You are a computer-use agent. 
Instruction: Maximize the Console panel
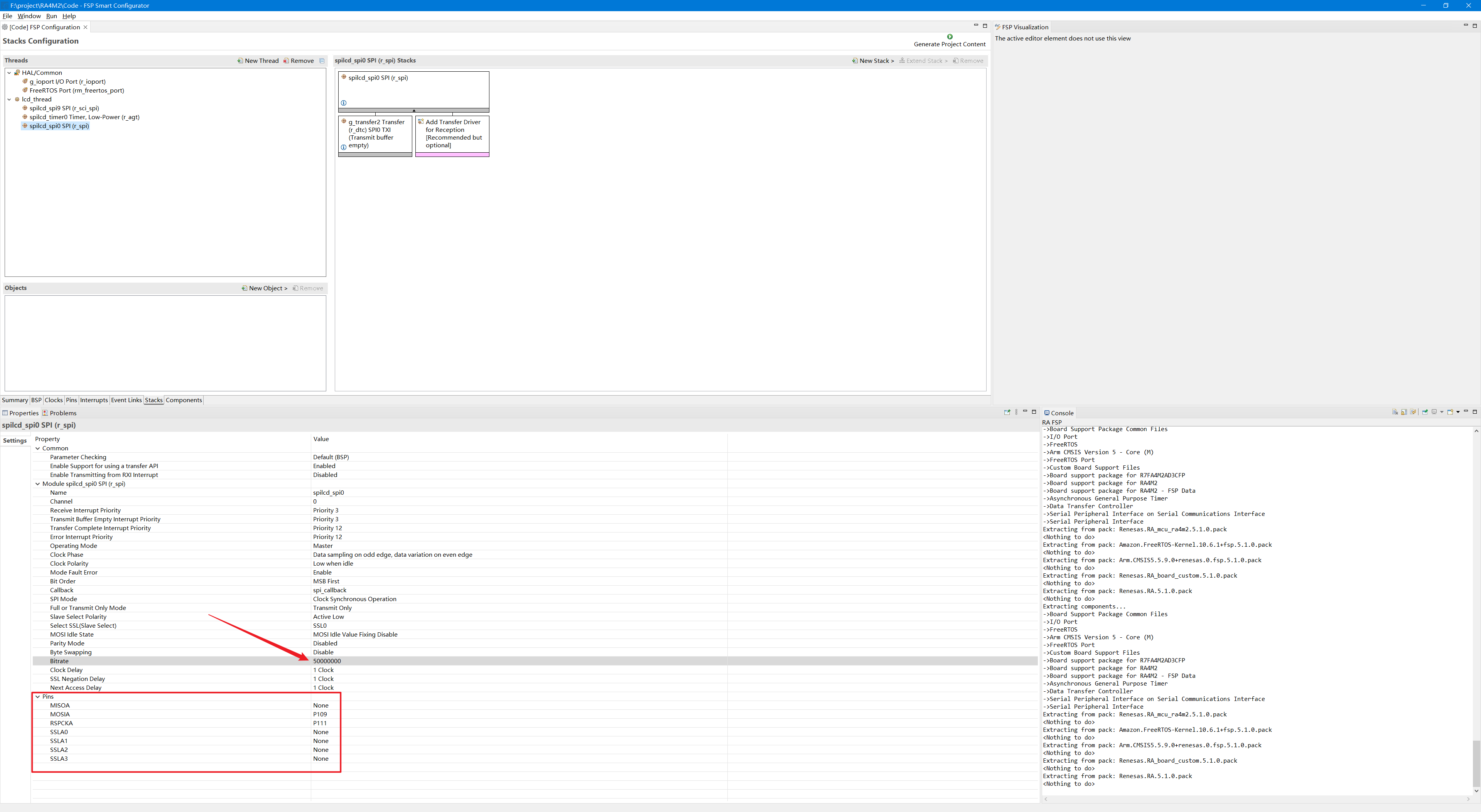click(x=1475, y=411)
